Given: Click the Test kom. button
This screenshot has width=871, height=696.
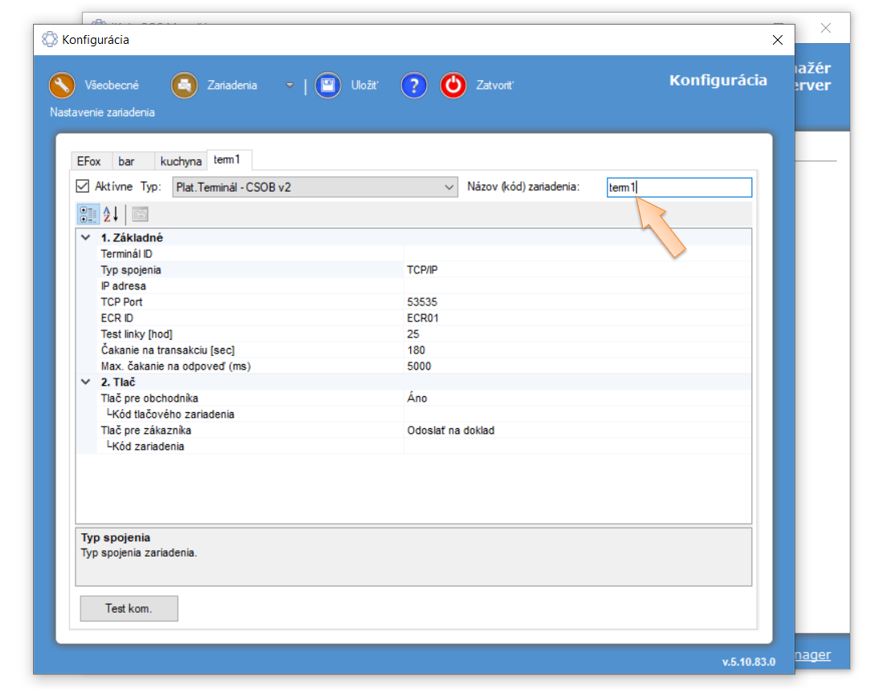Looking at the screenshot, I should pyautogui.click(x=128, y=608).
